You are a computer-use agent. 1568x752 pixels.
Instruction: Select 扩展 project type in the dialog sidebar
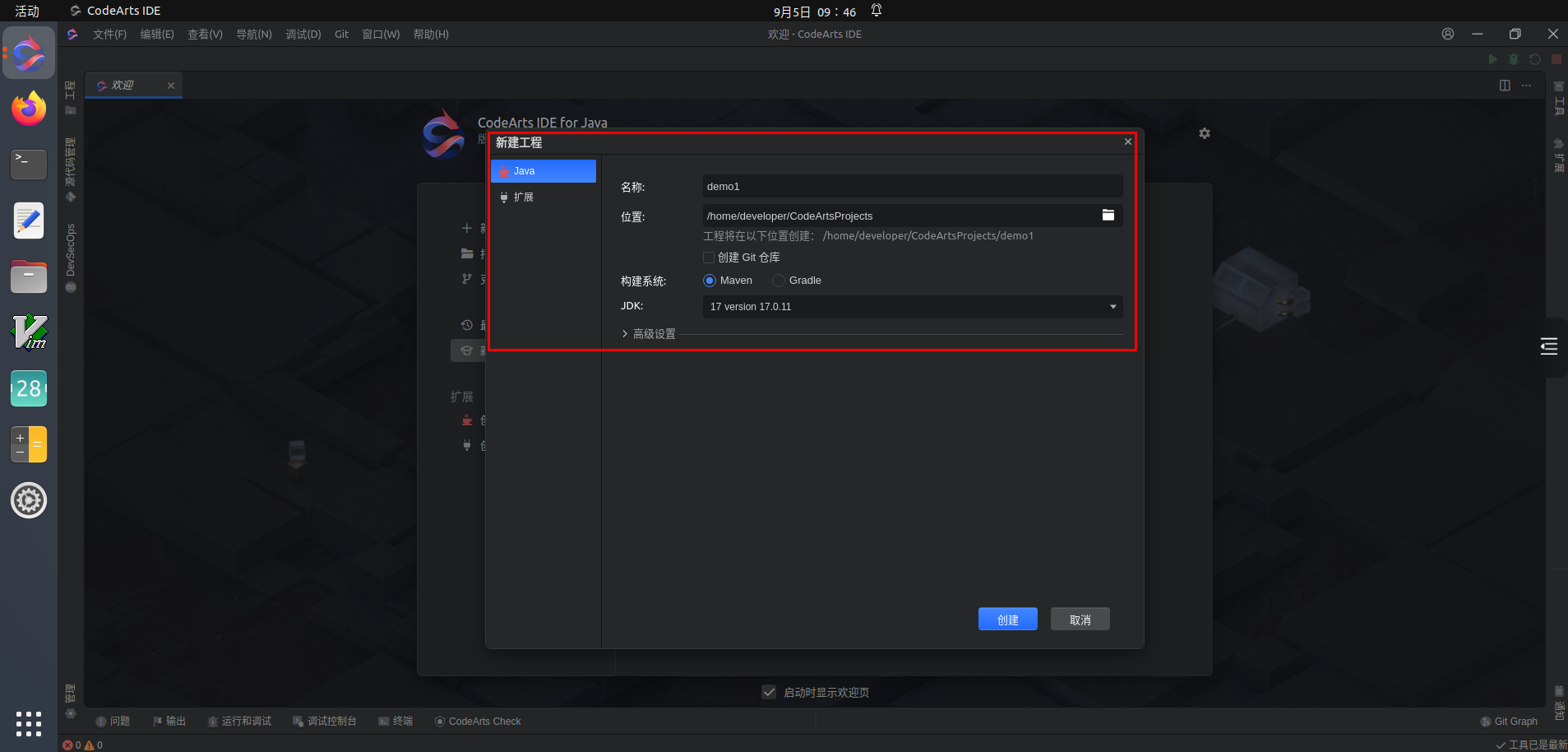[543, 197]
